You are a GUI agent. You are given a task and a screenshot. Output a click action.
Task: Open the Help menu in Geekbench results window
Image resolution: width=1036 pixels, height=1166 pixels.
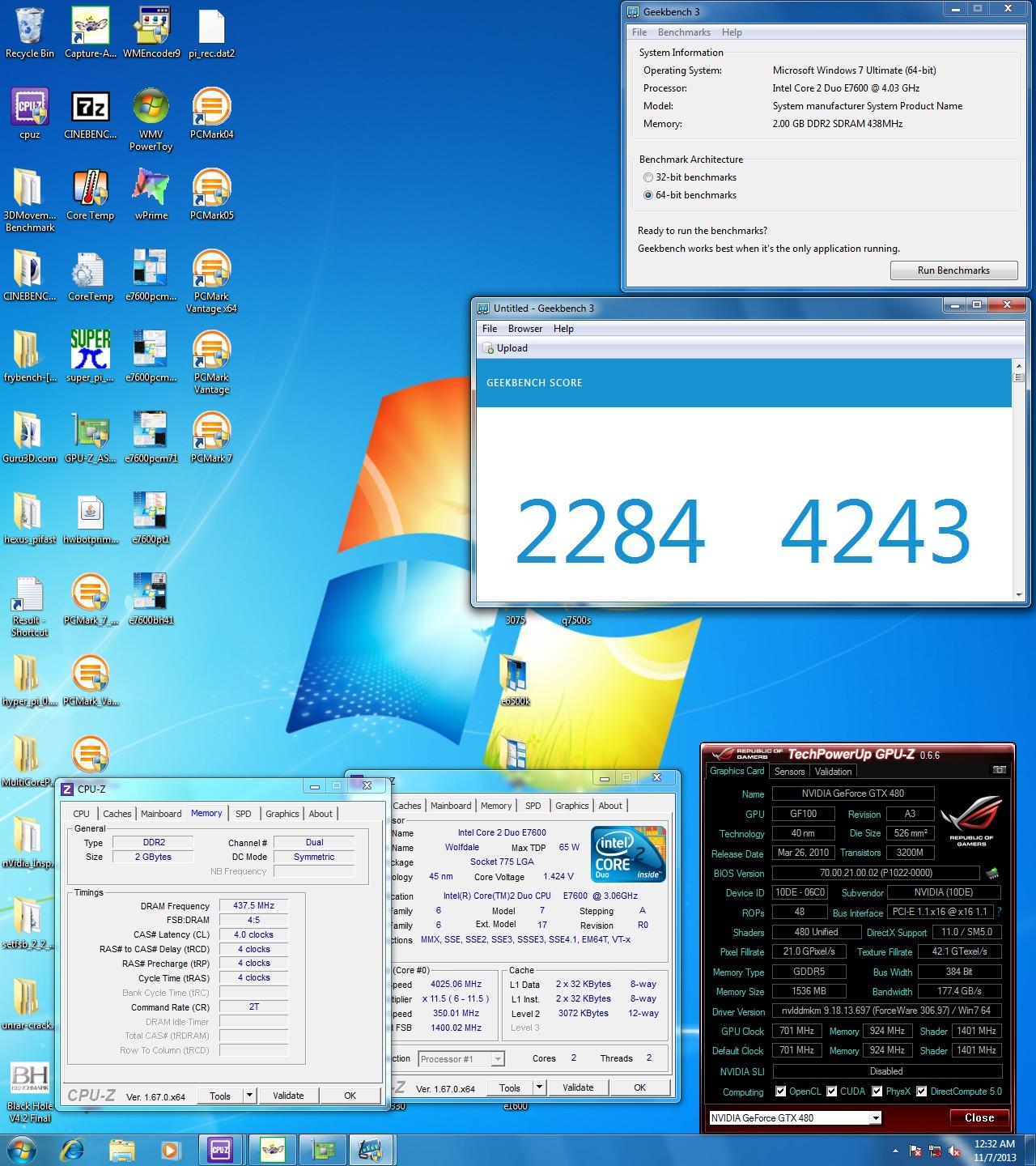tap(563, 329)
